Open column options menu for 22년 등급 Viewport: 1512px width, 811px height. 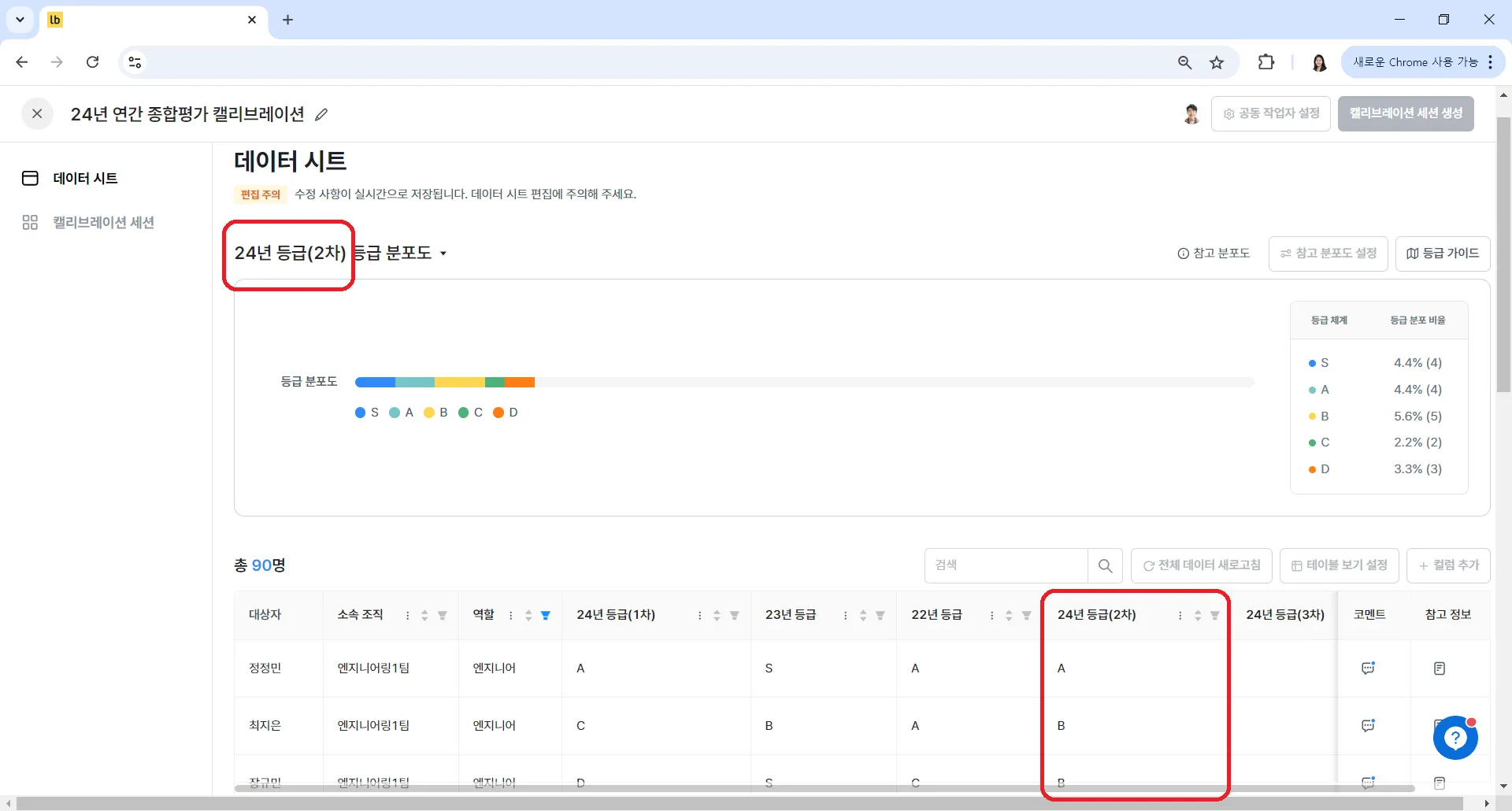(x=991, y=616)
